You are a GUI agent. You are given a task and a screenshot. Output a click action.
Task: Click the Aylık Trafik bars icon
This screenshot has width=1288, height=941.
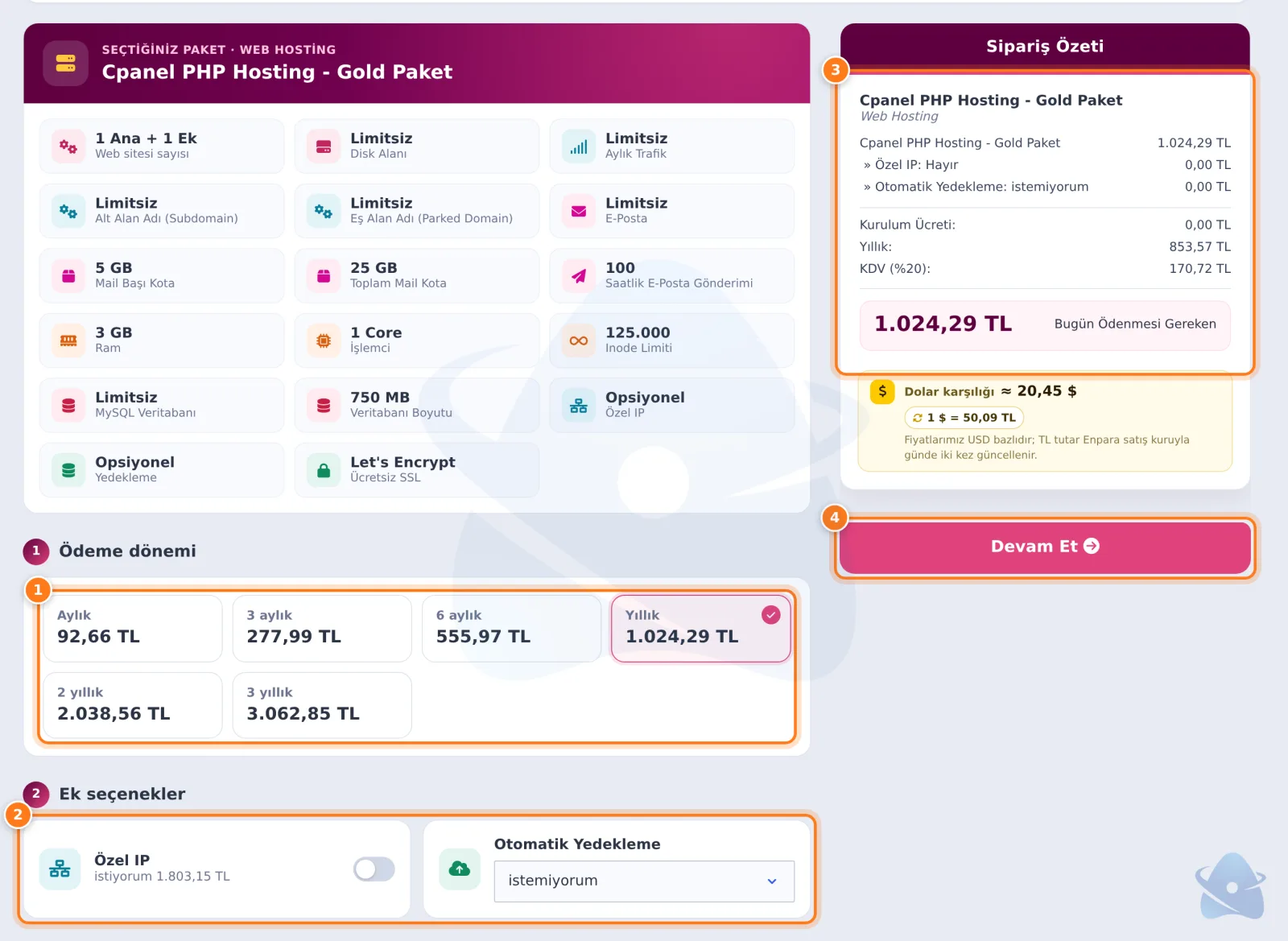click(x=579, y=147)
